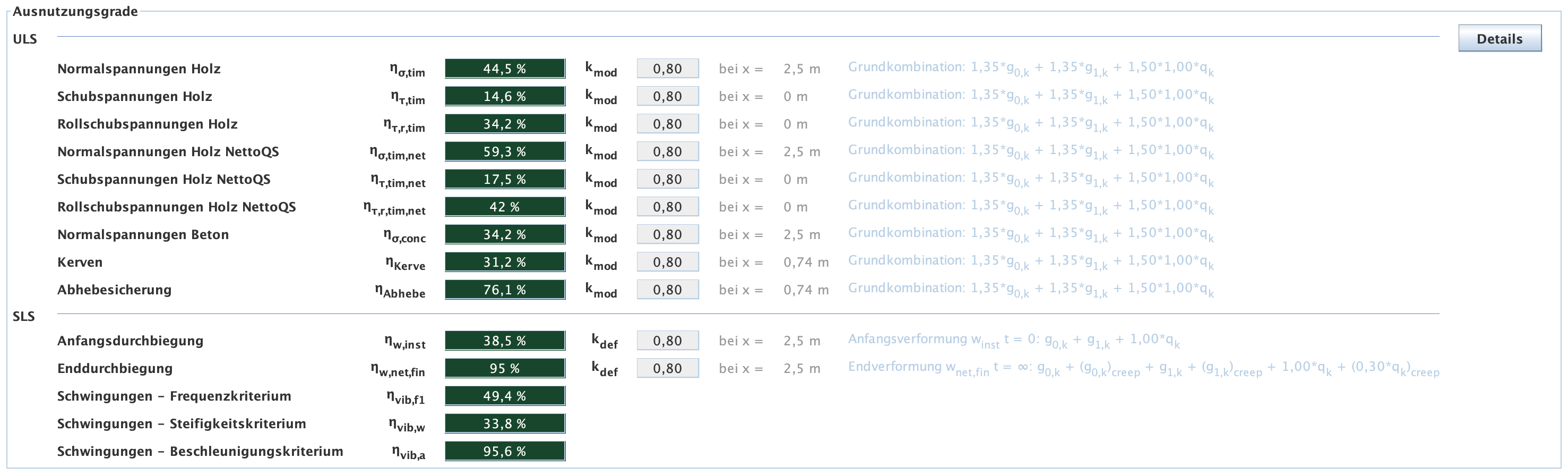Select the Rollschubspannungen Holz row label
The width and height of the screenshot is (1568, 475).
click(x=148, y=124)
